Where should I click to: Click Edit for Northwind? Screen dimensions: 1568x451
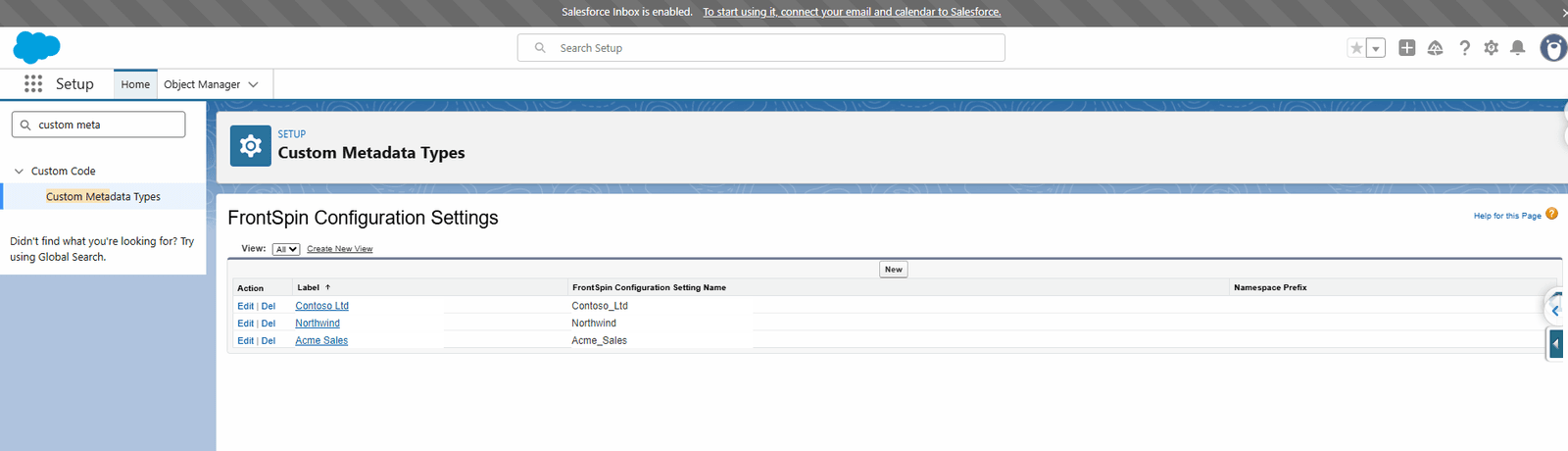pos(245,324)
